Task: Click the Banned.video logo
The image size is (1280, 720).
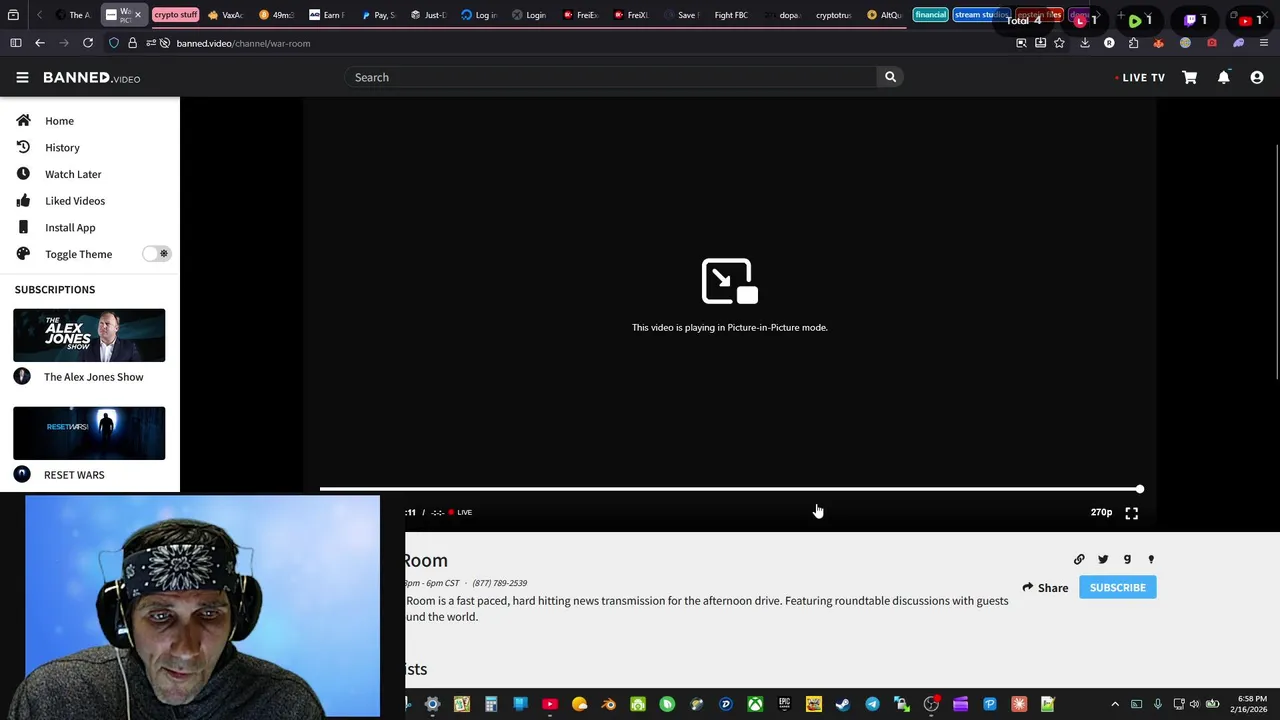Action: 91,77
